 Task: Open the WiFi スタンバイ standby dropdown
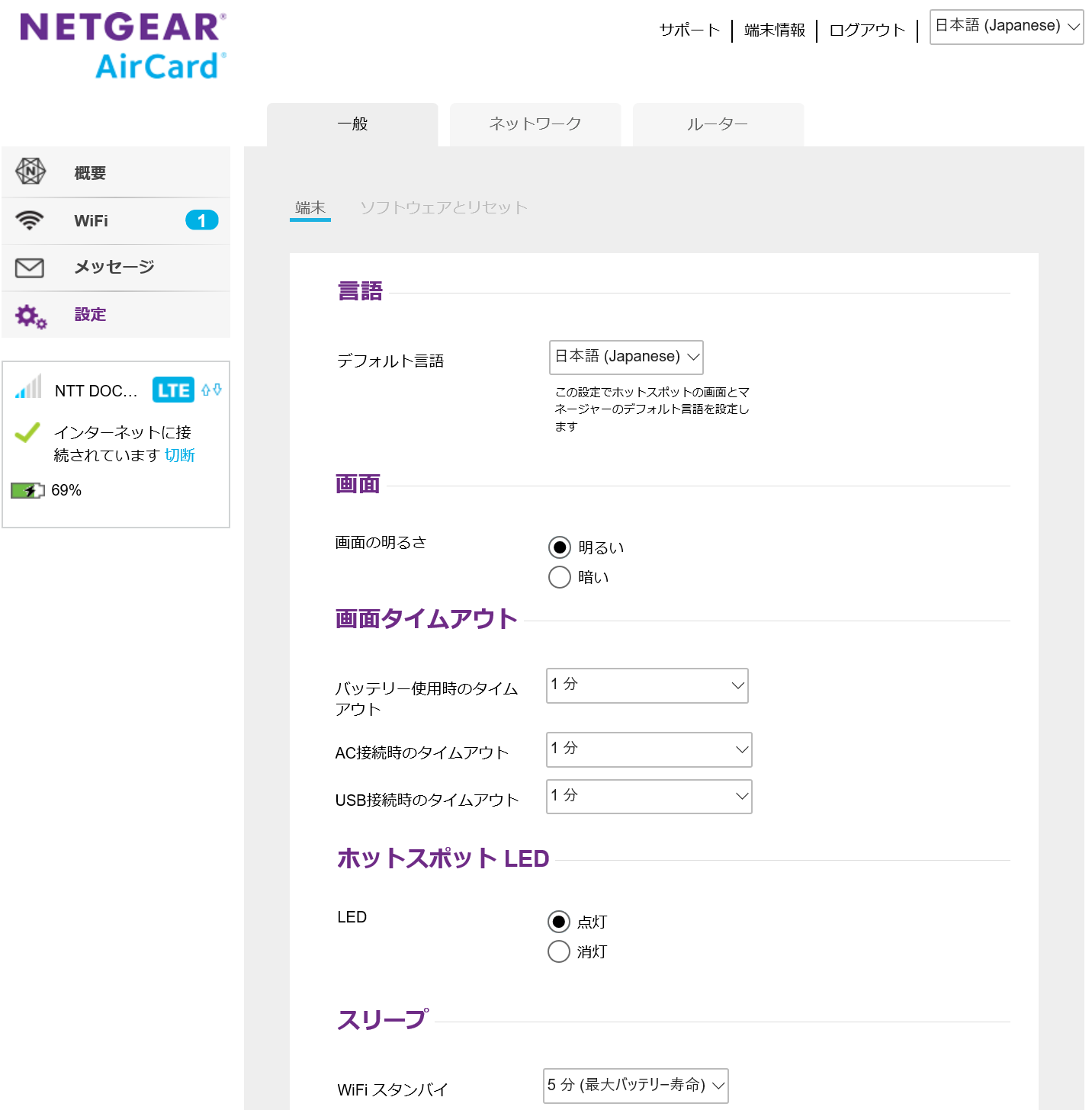pos(635,1086)
